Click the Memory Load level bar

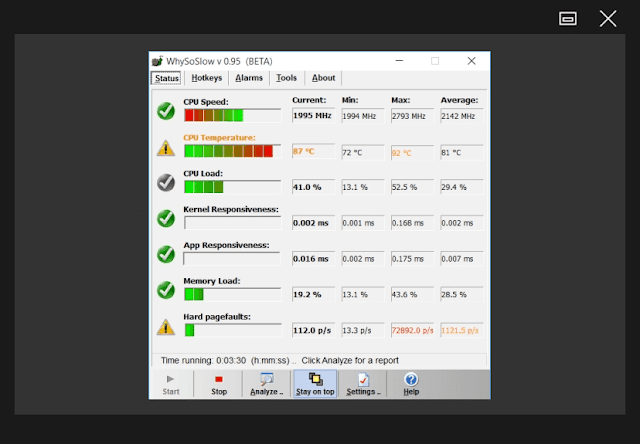point(232,294)
